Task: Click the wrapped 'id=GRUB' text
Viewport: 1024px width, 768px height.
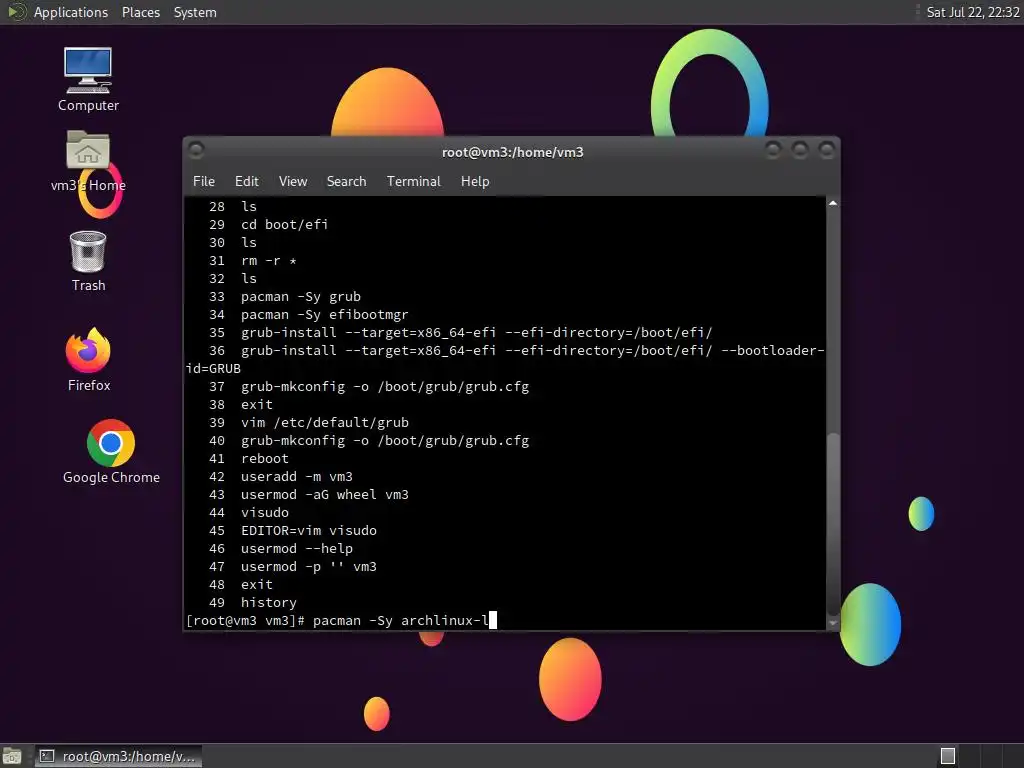Action: (x=213, y=369)
